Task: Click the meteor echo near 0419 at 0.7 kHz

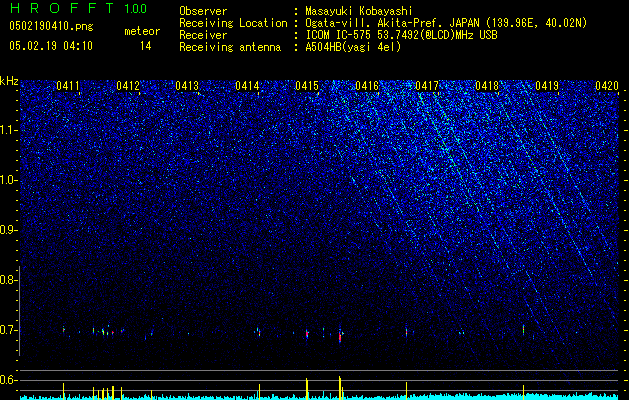Action: pyautogui.click(x=523, y=329)
